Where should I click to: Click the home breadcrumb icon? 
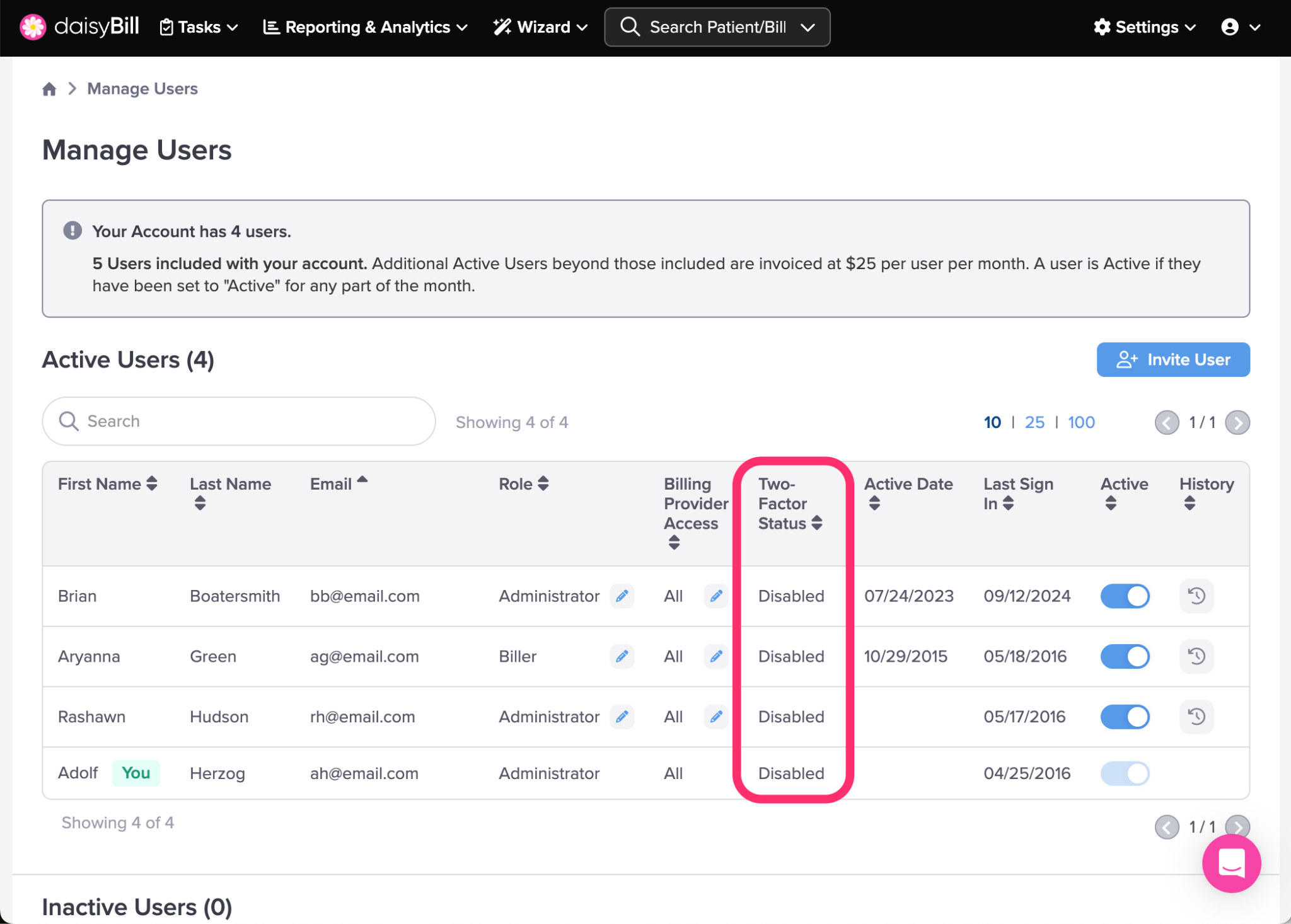click(49, 89)
